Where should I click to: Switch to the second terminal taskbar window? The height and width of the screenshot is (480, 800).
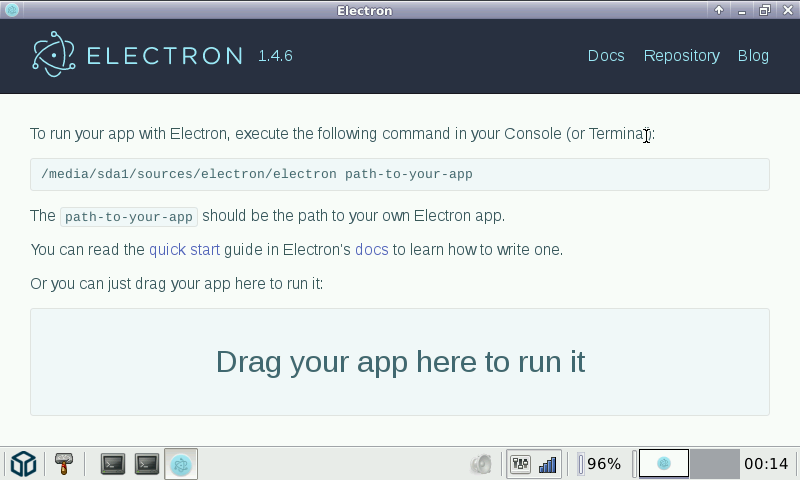147,464
